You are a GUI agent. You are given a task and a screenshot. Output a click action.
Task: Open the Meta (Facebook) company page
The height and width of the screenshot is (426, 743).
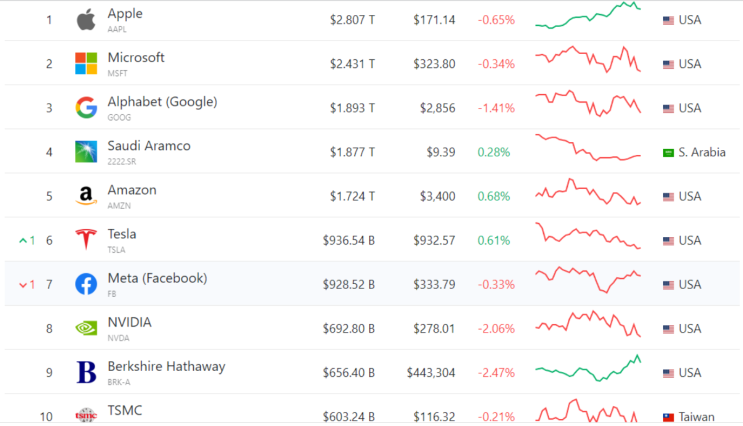pos(157,278)
